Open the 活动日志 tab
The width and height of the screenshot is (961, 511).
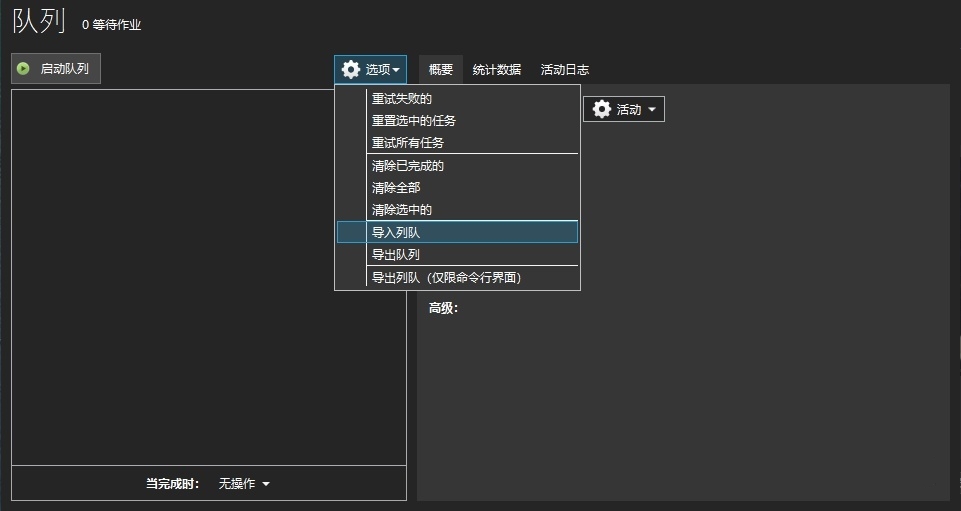[x=564, y=70]
